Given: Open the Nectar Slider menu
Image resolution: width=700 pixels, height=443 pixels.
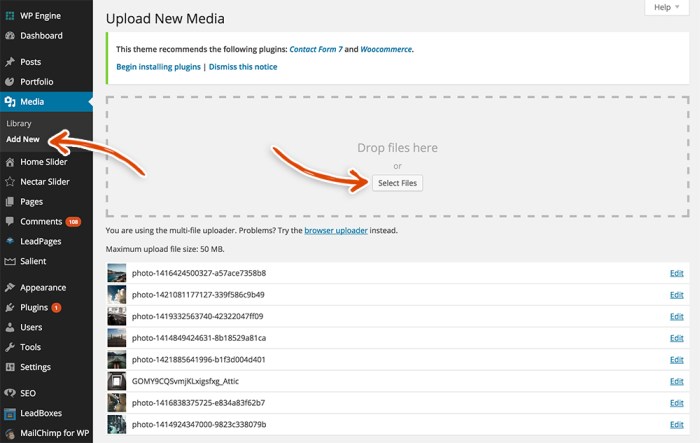Looking at the screenshot, I should 45,182.
